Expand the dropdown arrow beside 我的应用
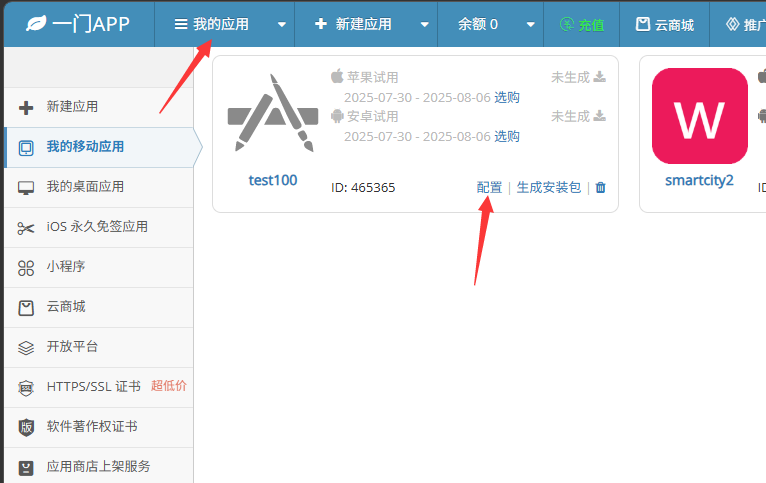 [x=281, y=24]
